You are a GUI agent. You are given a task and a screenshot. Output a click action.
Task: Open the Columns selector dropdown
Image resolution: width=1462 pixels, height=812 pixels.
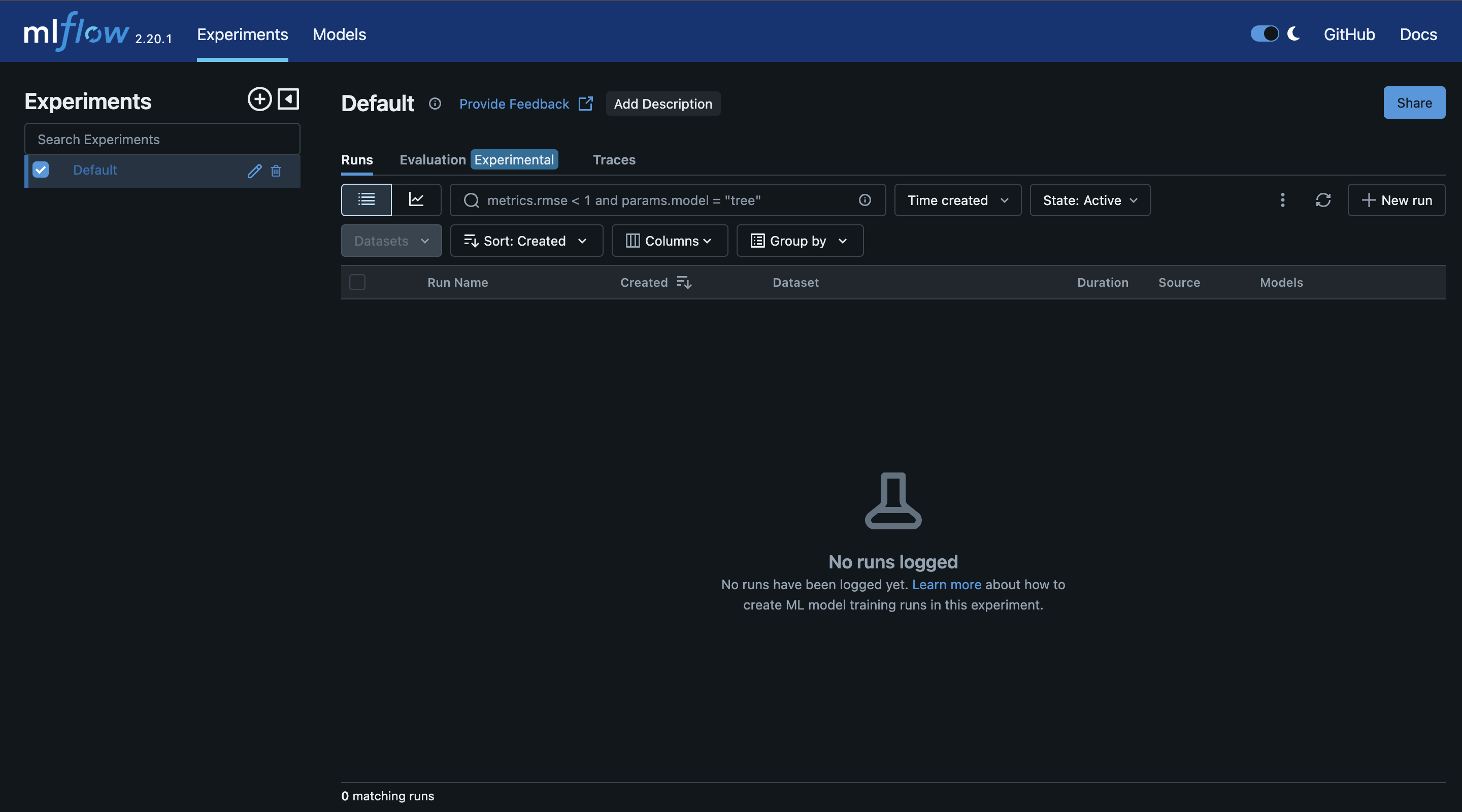669,241
